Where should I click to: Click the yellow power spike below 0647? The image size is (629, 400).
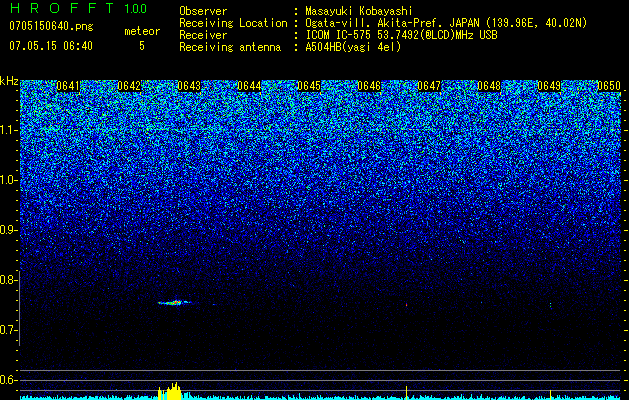(x=406, y=393)
